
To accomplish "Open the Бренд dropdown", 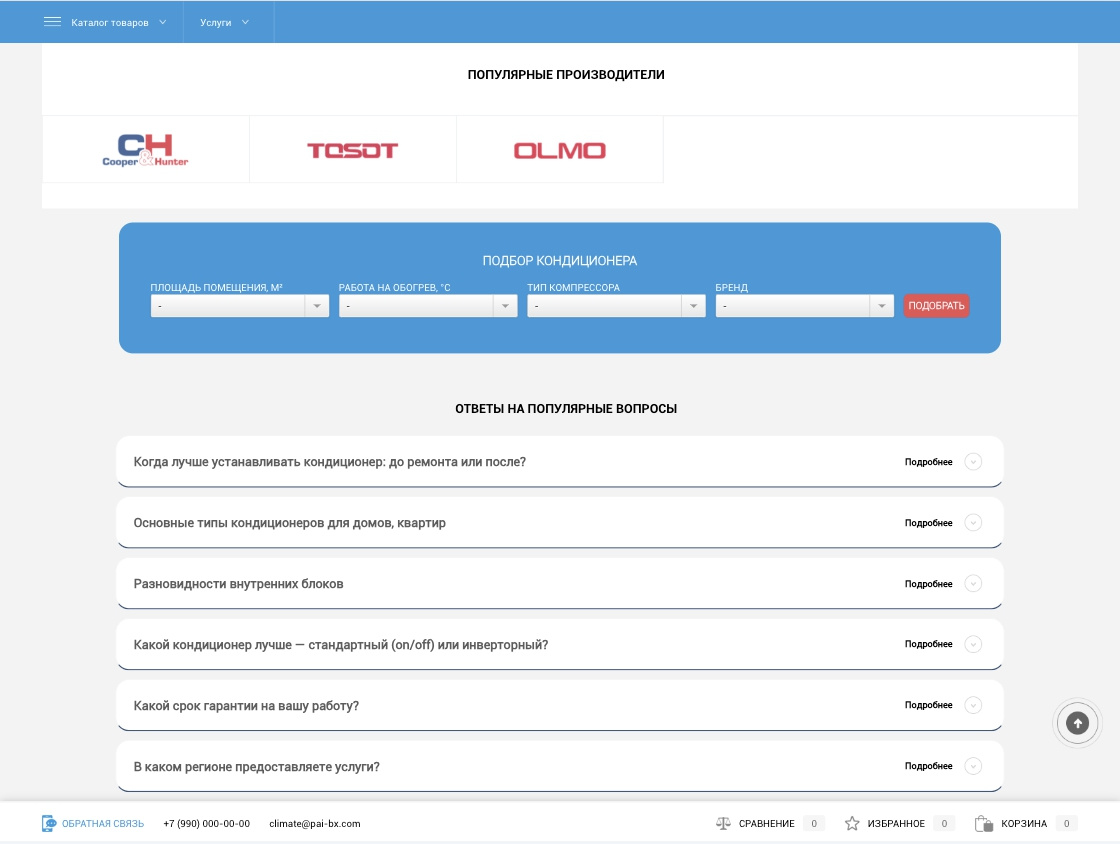I will tap(804, 306).
